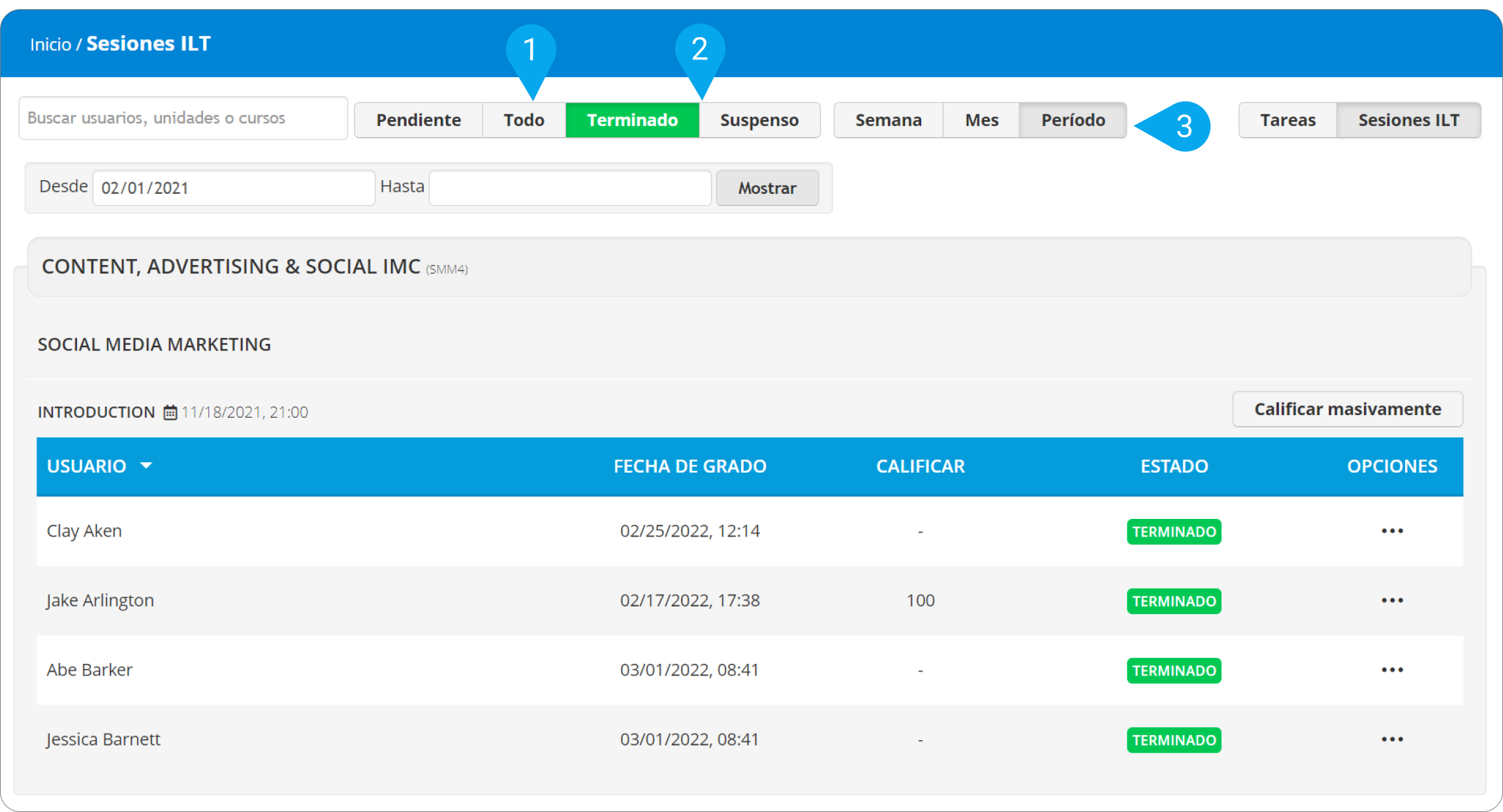Switch time range to Mes
Viewport: 1503px width, 812px height.
(x=981, y=120)
